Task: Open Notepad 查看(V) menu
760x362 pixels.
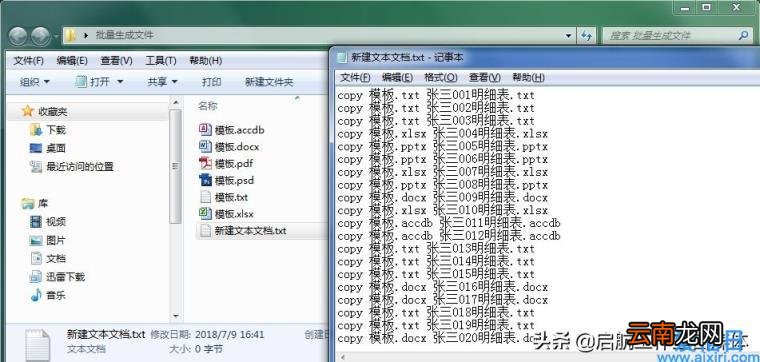Action: pos(485,78)
